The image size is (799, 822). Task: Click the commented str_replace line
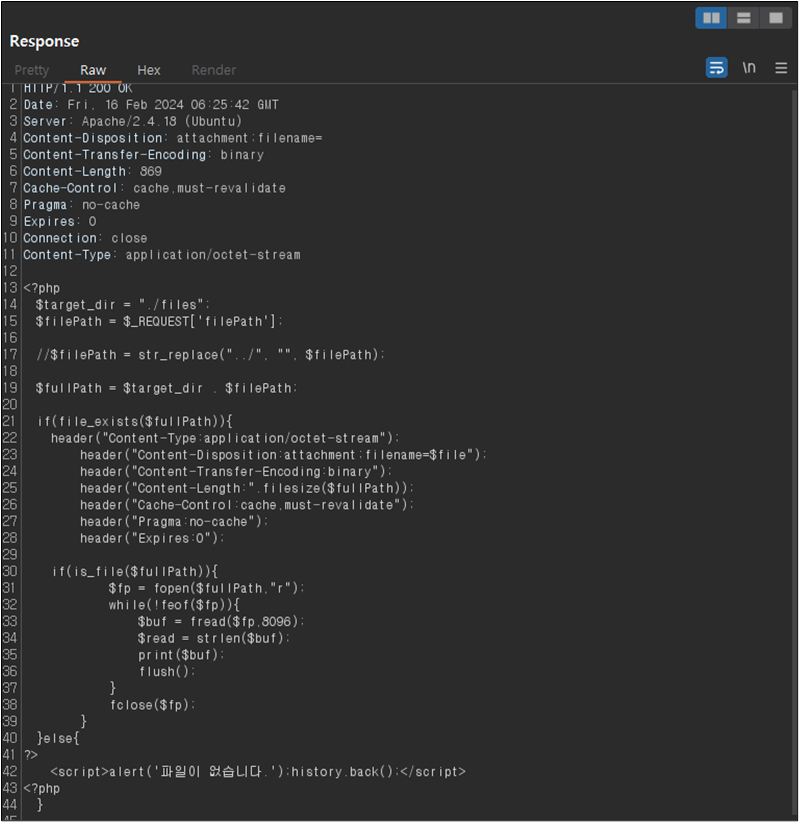tap(210, 355)
